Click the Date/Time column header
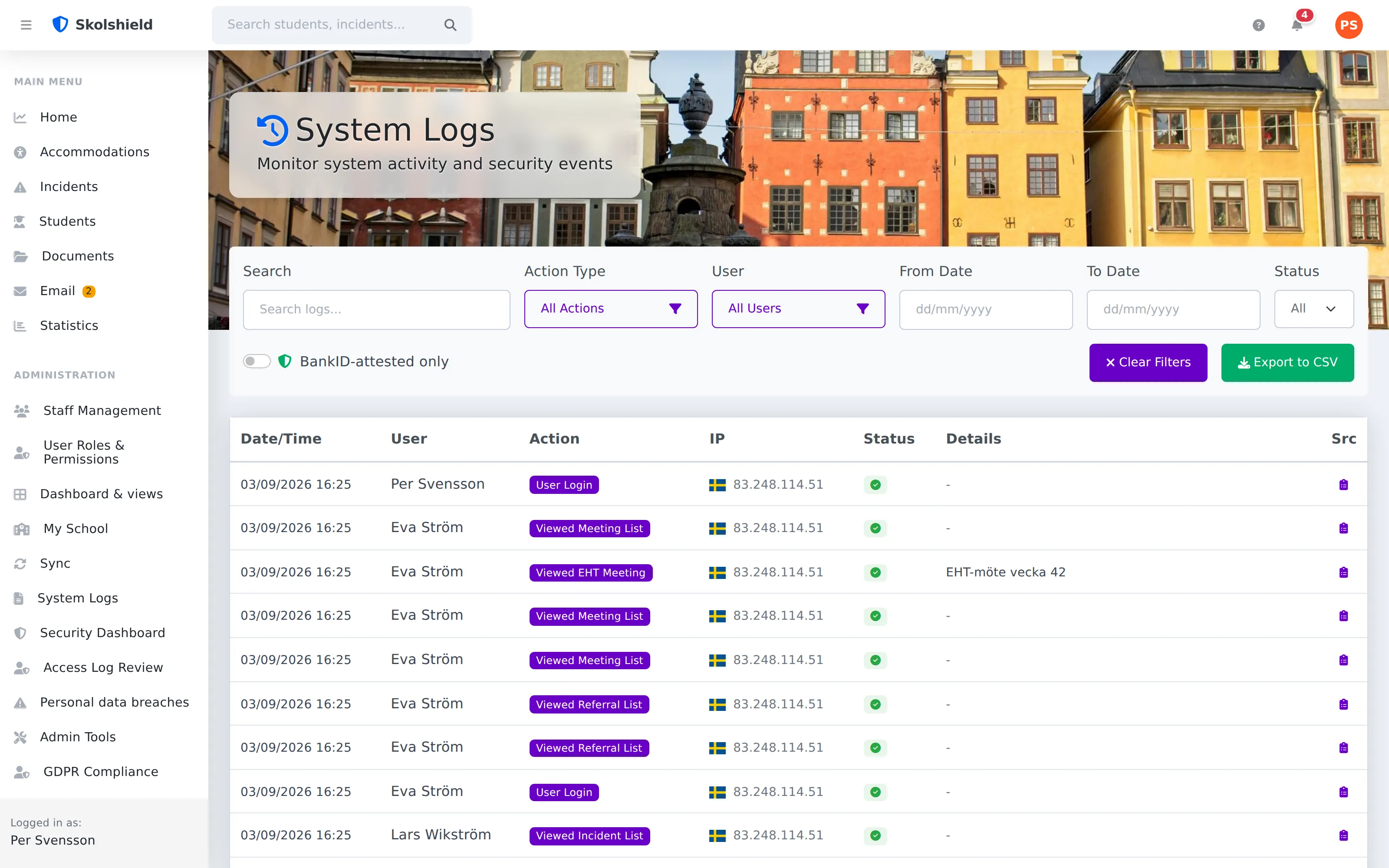The width and height of the screenshot is (1389, 868). coord(281,439)
